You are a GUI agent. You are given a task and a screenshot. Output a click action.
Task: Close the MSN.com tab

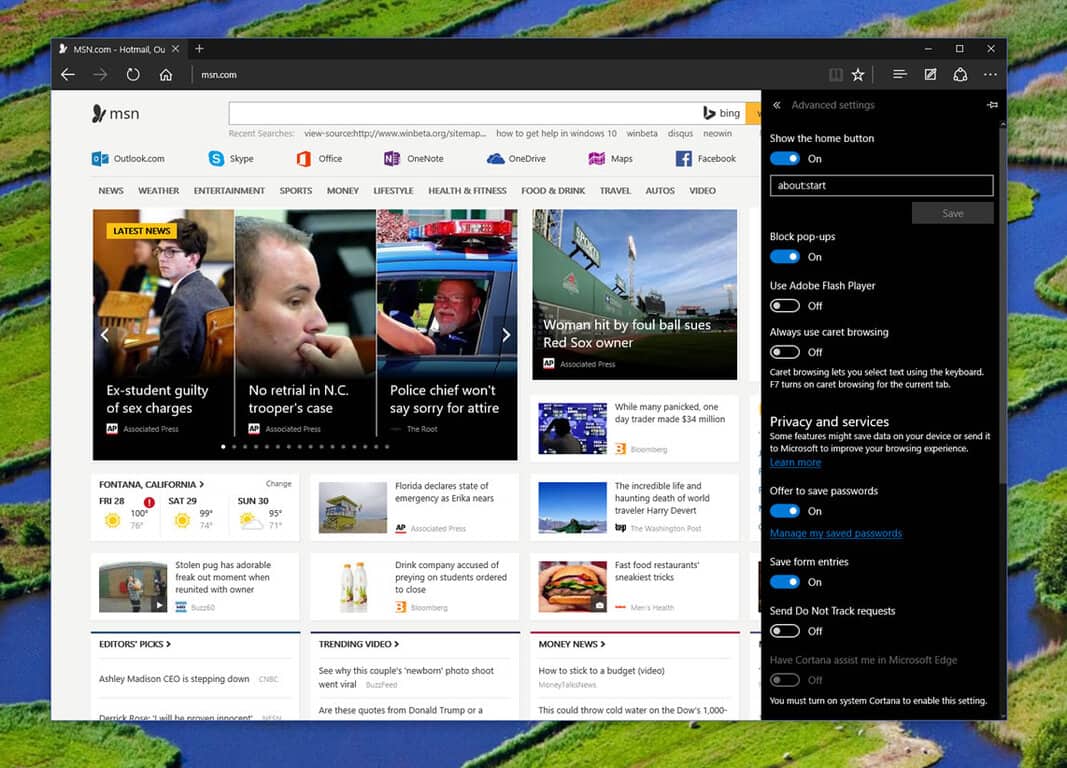coord(176,49)
